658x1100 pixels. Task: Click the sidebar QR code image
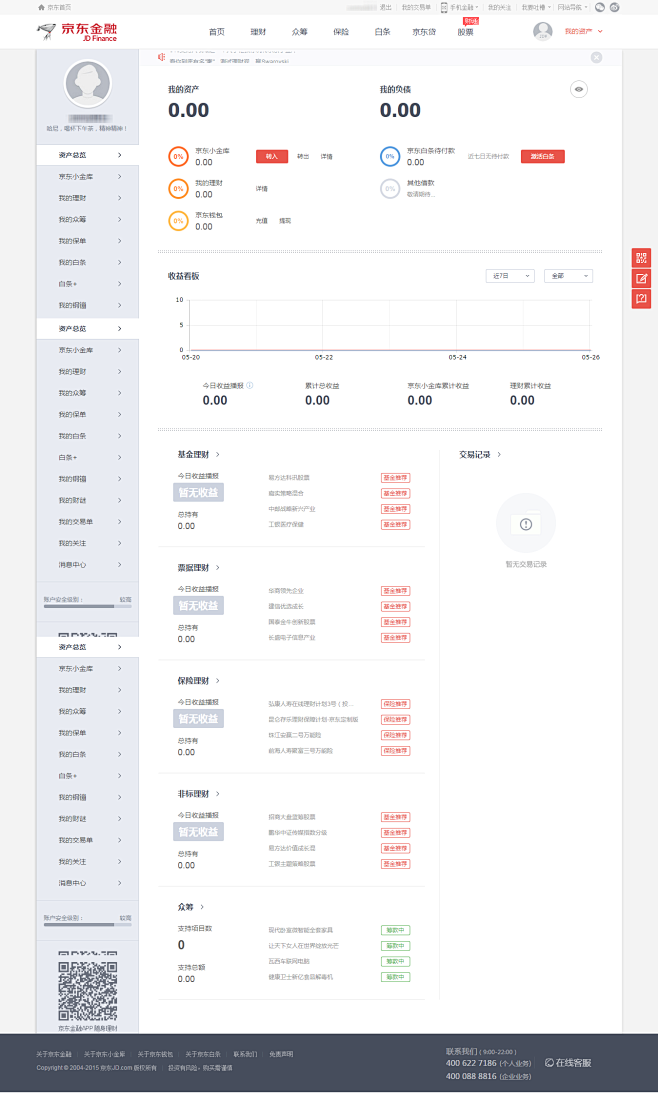[x=88, y=991]
